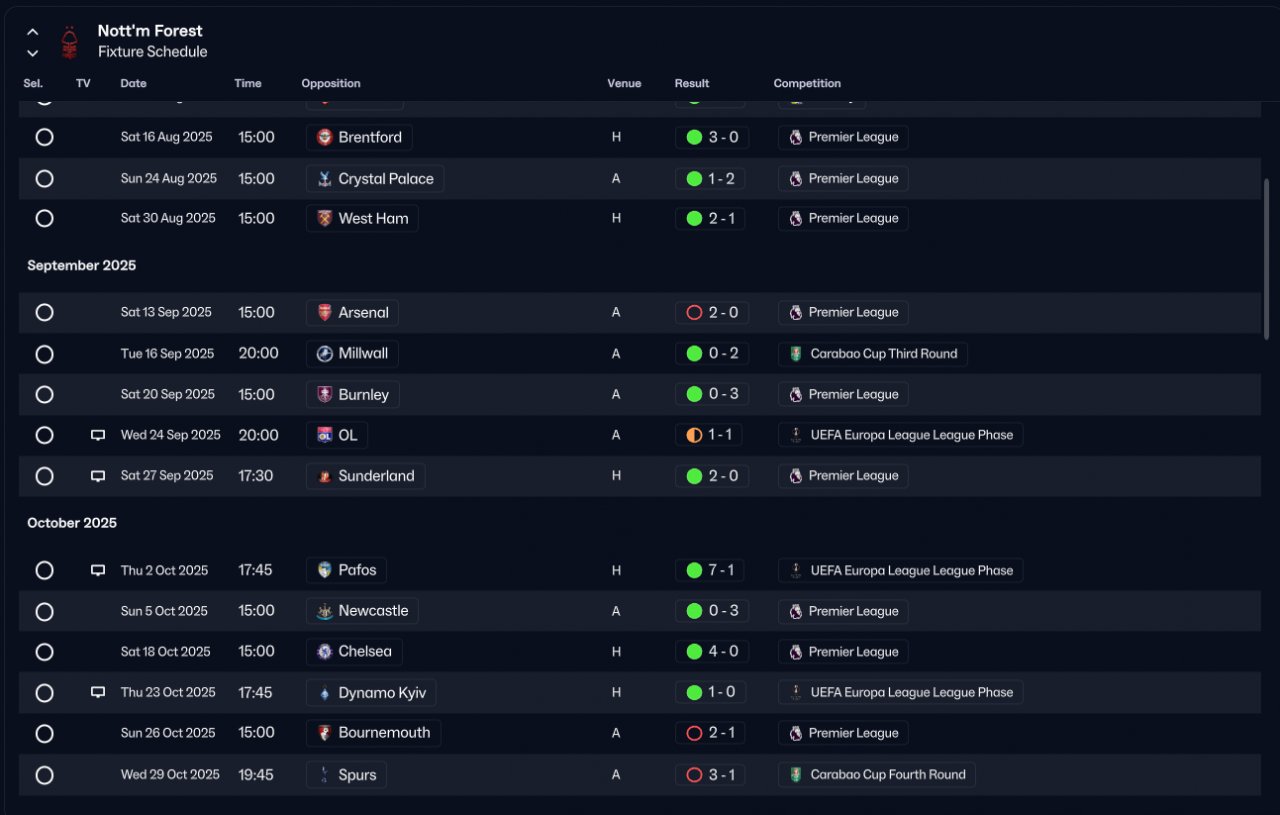Select the radio button for the Sunderland fixture
The image size is (1280, 815).
44,476
